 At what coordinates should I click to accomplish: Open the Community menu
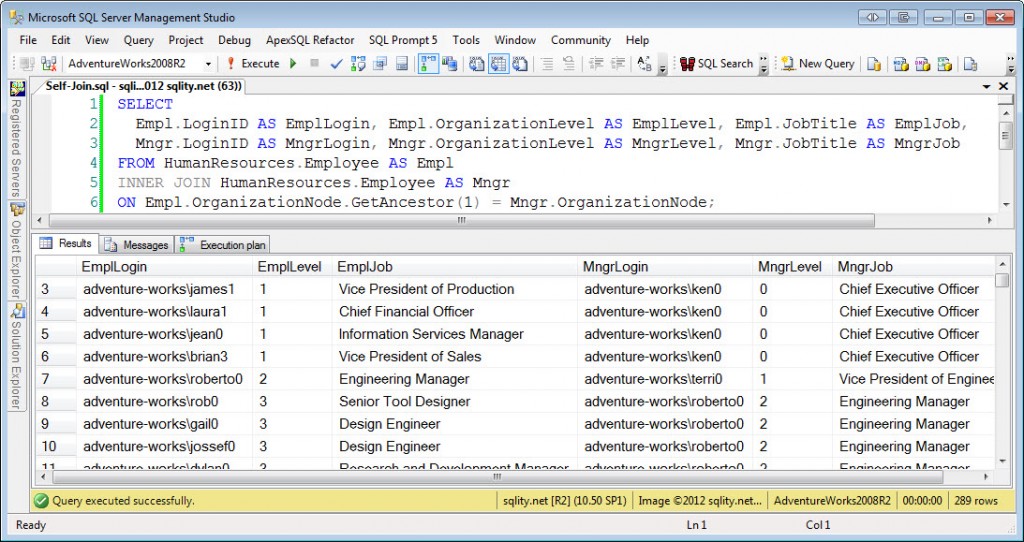[x=581, y=40]
